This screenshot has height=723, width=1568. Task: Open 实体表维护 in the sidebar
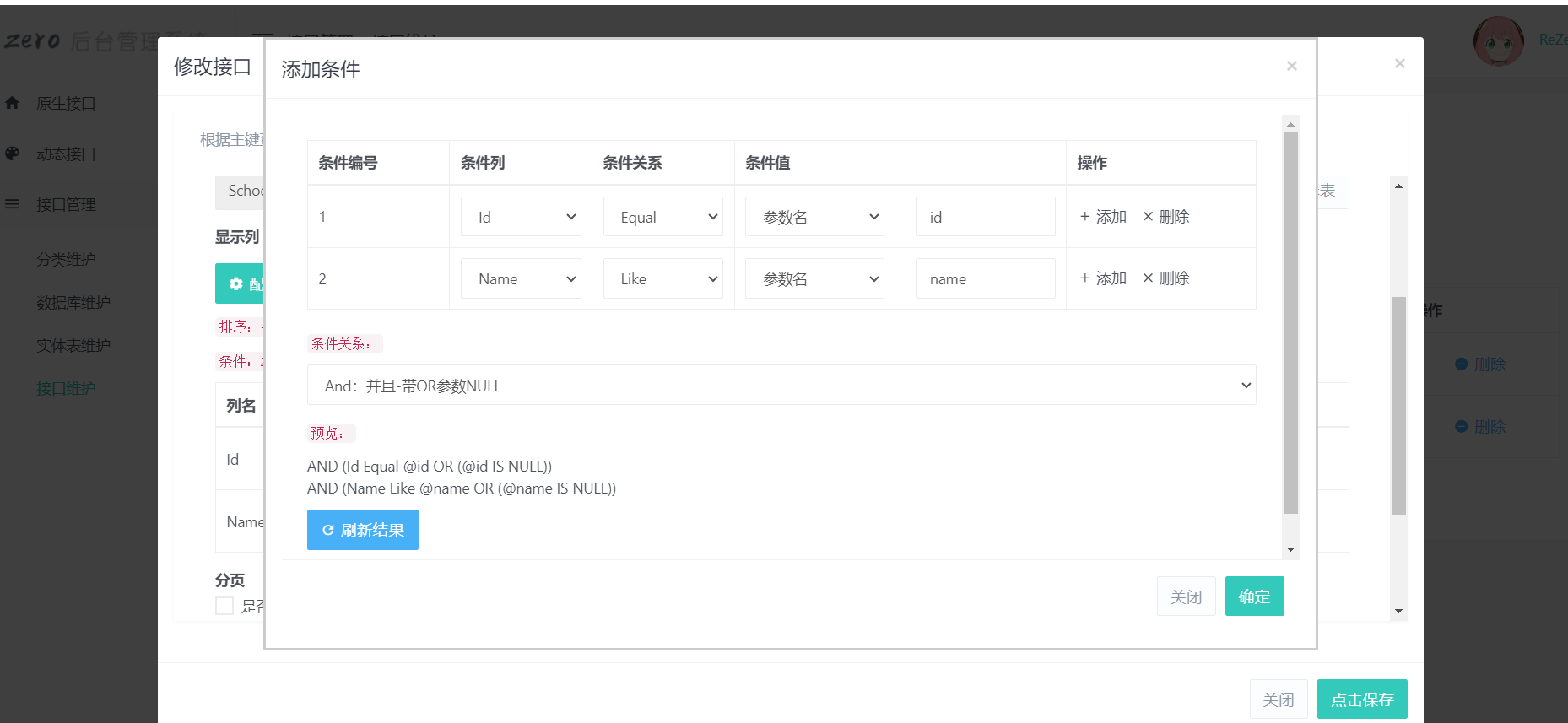pyautogui.click(x=73, y=345)
